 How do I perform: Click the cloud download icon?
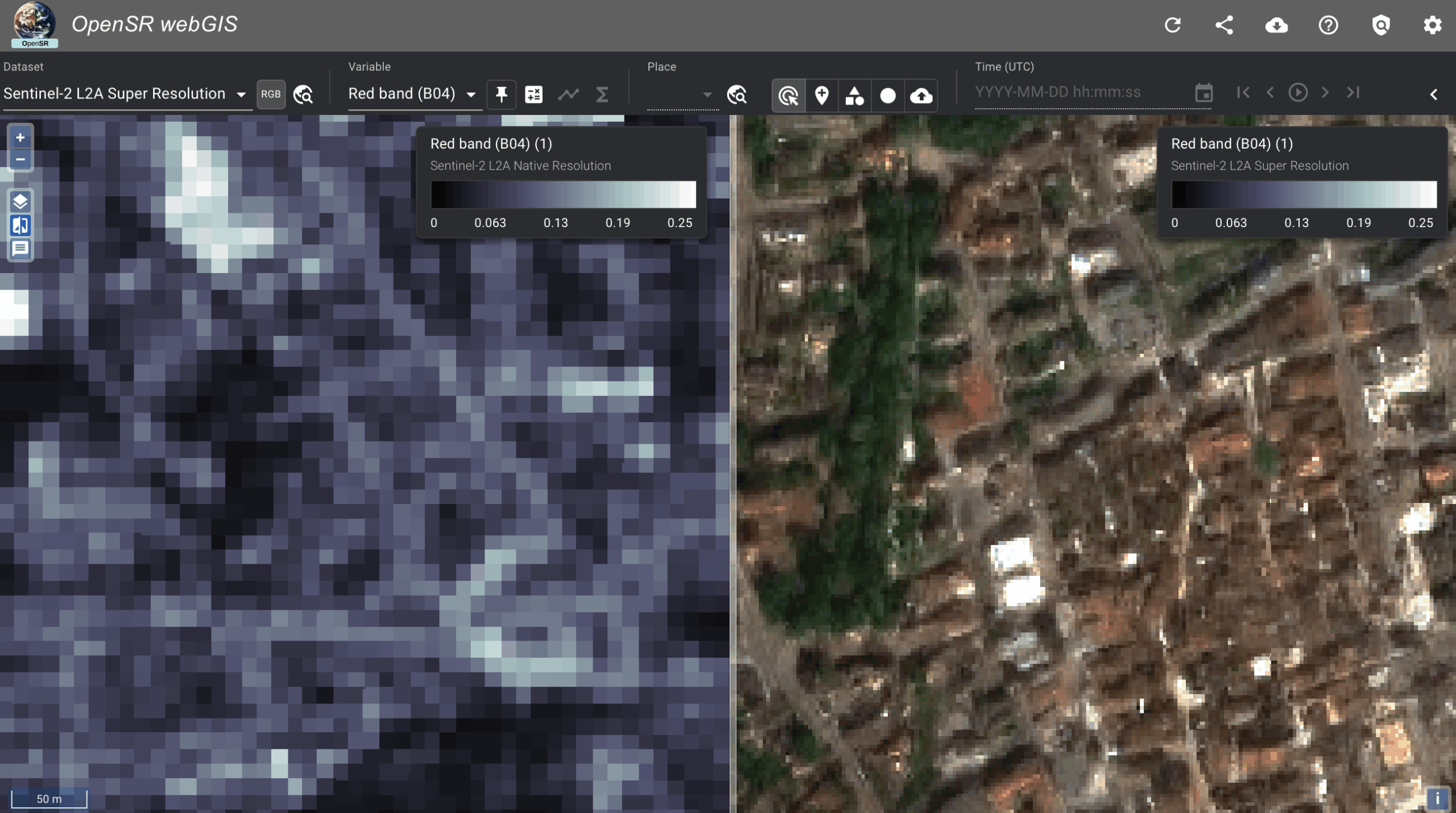click(1276, 25)
